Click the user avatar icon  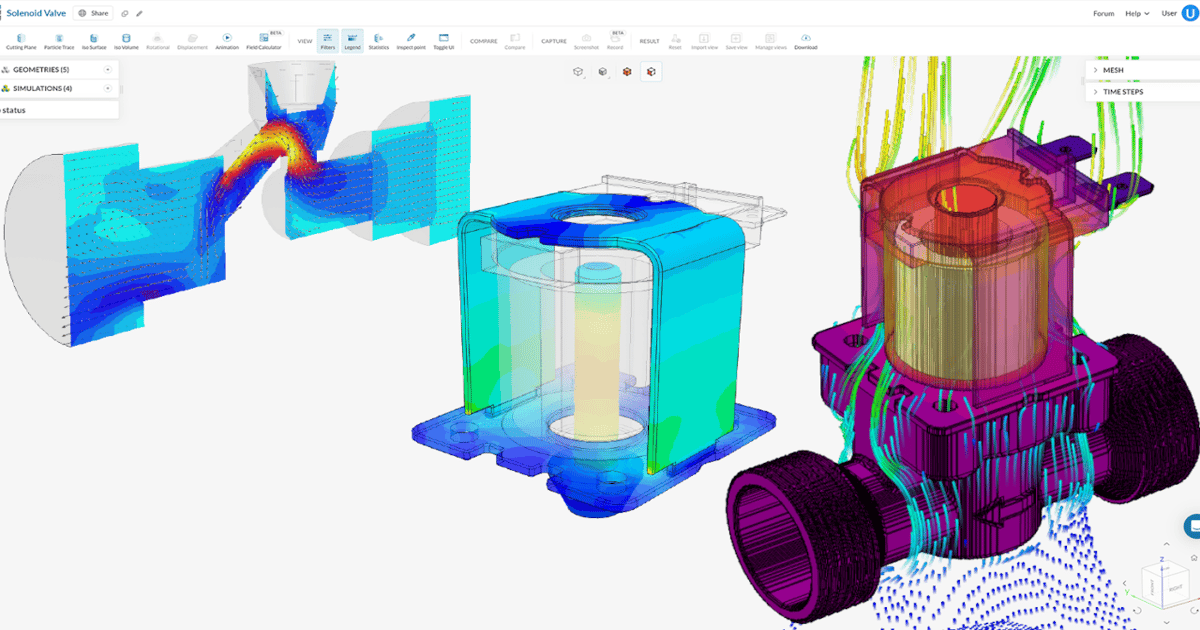click(x=1188, y=13)
